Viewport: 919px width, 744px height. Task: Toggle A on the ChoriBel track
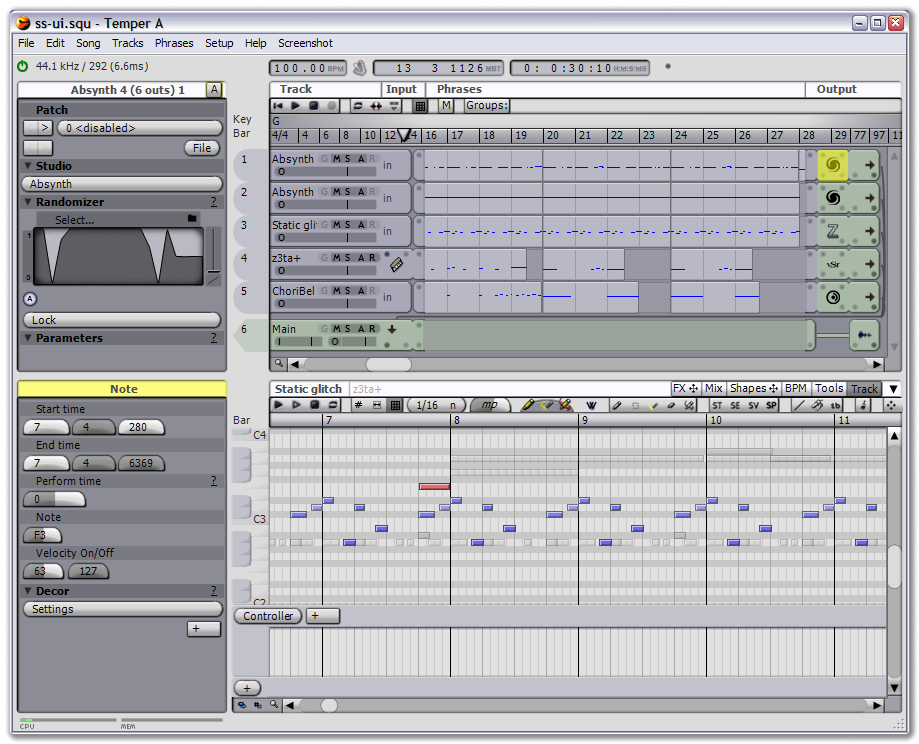pos(362,291)
